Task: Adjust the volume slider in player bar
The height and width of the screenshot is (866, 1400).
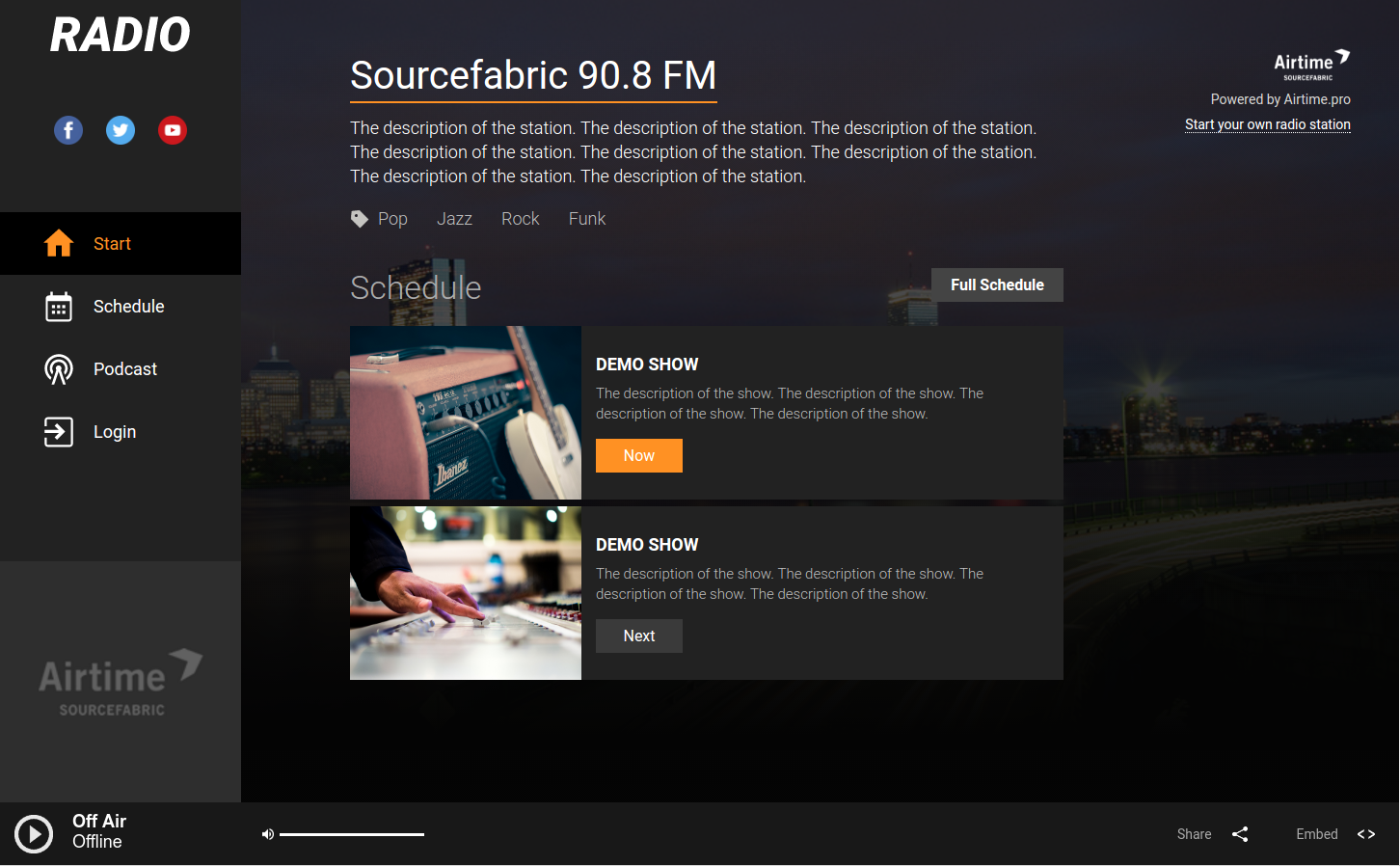Action: click(x=352, y=834)
